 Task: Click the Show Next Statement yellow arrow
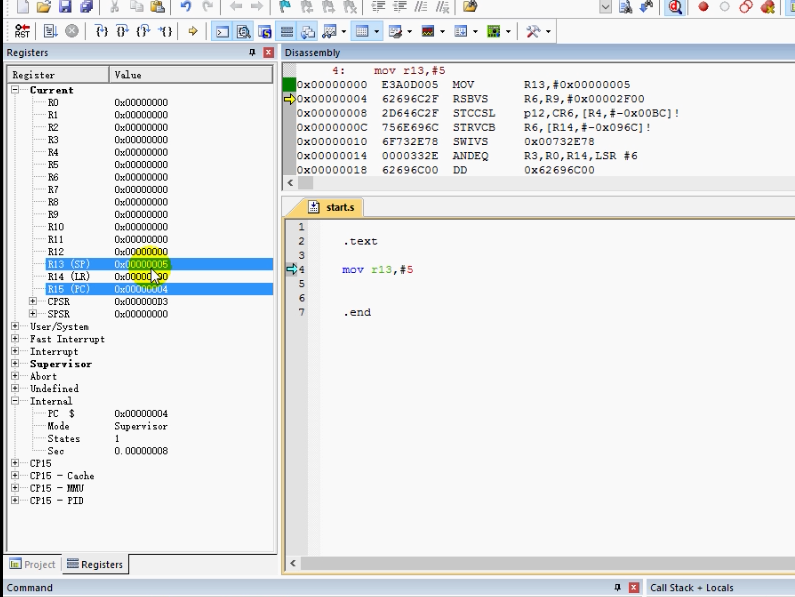point(193,31)
